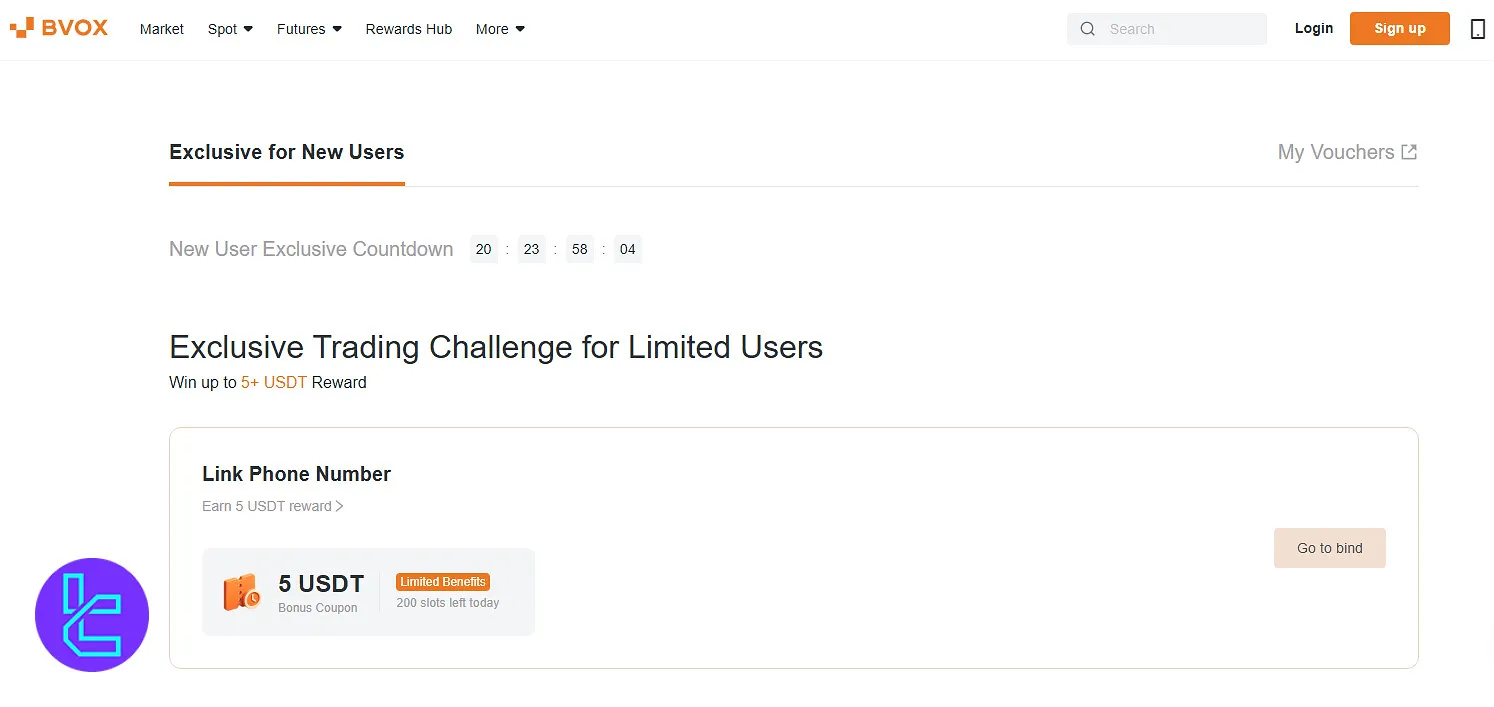Click the orange Sign up button
Image resolution: width=1494 pixels, height=707 pixels.
pyautogui.click(x=1400, y=28)
